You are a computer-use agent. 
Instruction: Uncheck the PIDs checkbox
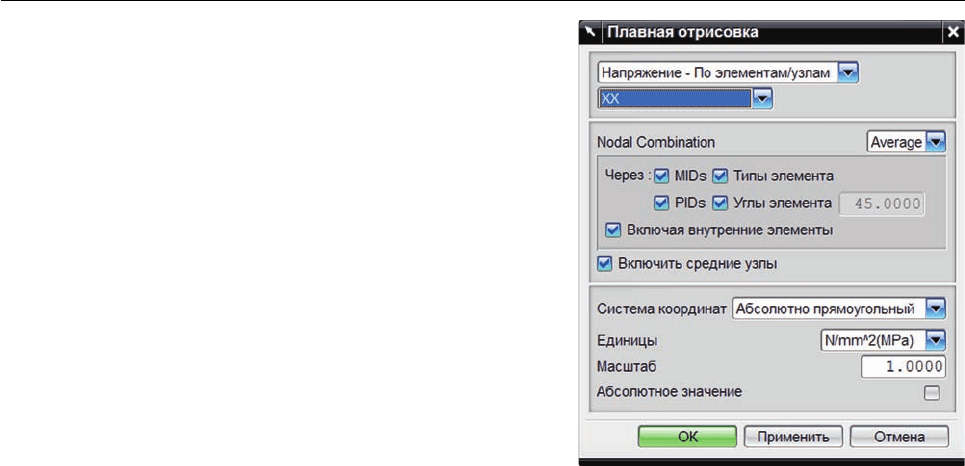pos(662,203)
